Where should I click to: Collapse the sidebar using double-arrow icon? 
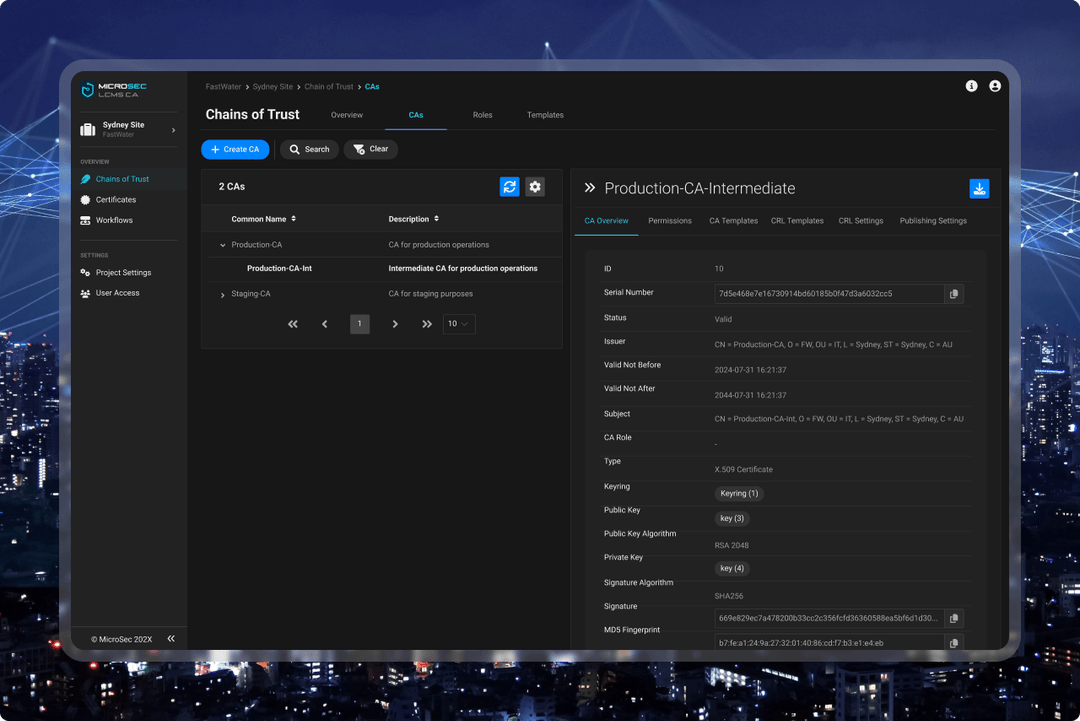[x=171, y=639]
